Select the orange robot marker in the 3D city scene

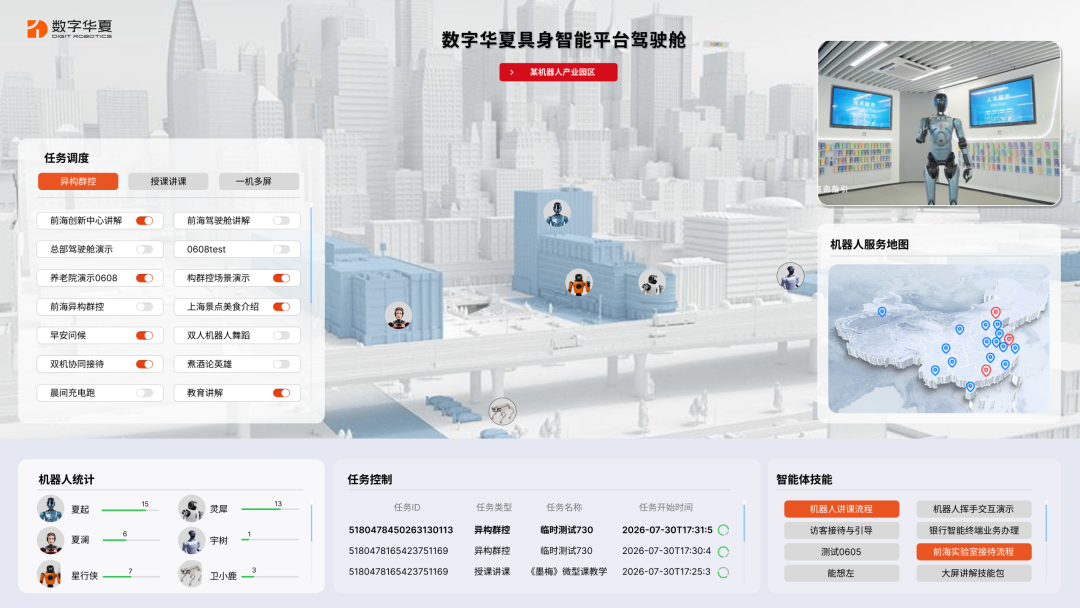579,282
